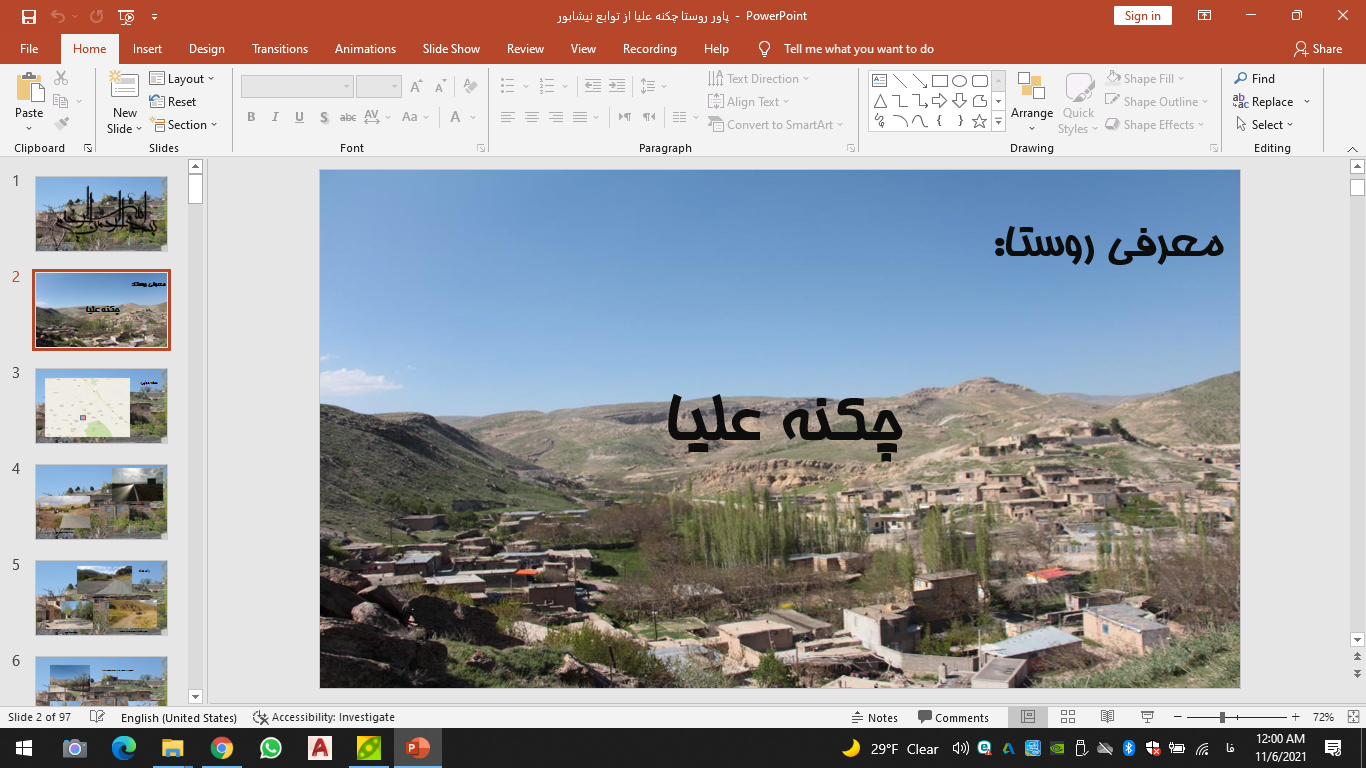Open the Insert tab
The image size is (1366, 768).
(147, 48)
